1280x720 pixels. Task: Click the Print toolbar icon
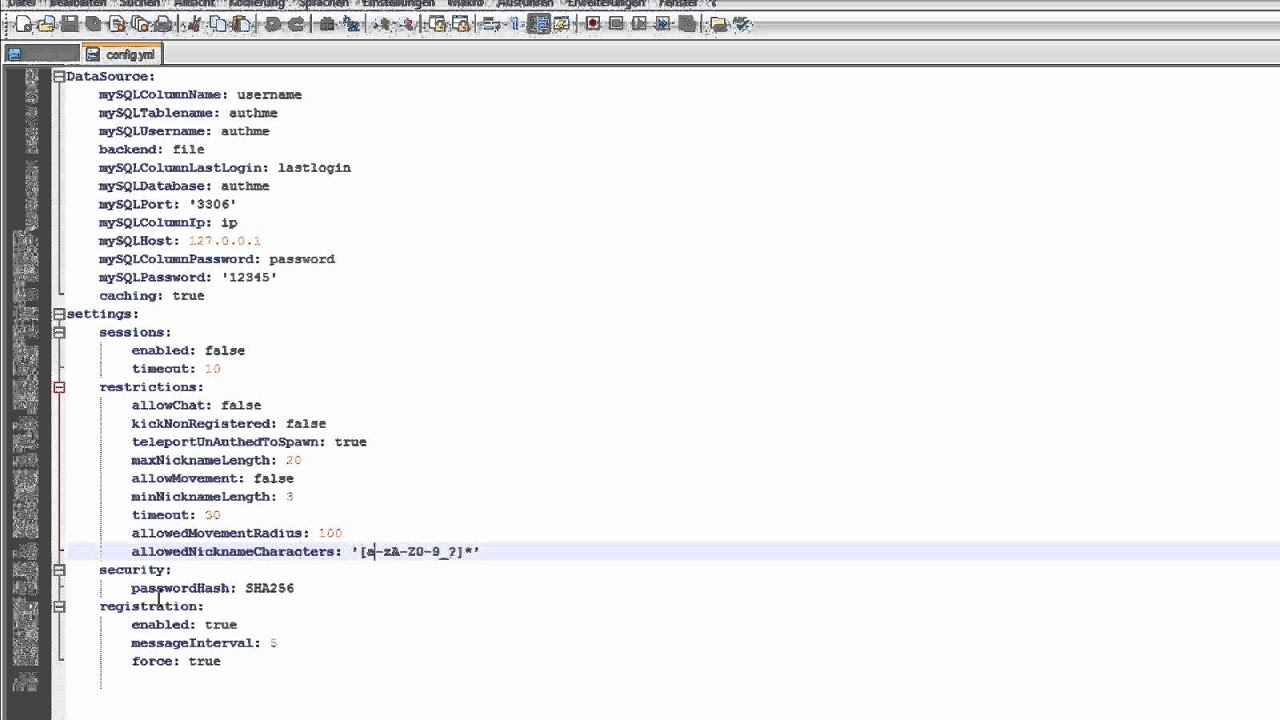(x=163, y=24)
